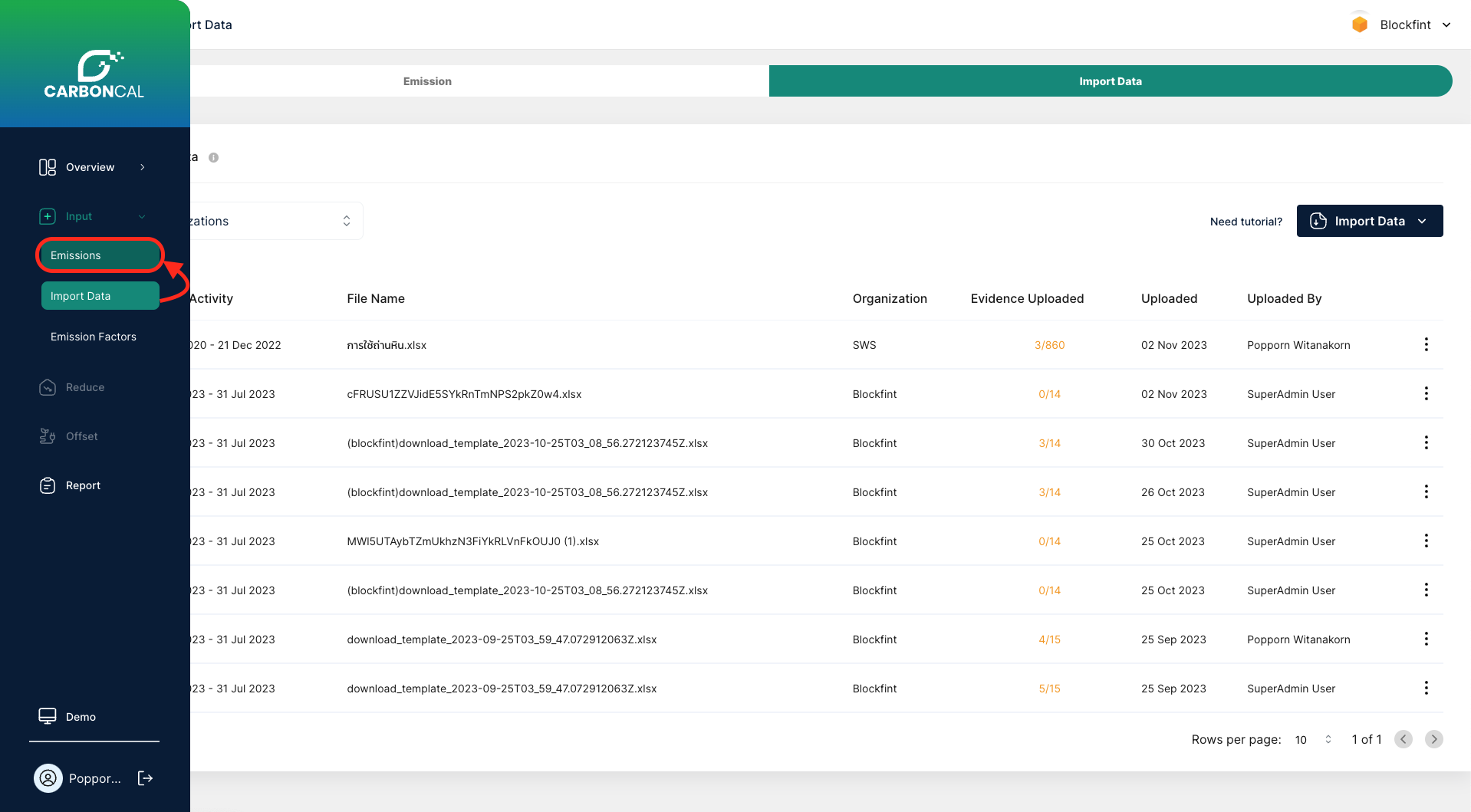Viewport: 1471px width, 812px height.
Task: Click the Import Data button
Action: click(1369, 221)
